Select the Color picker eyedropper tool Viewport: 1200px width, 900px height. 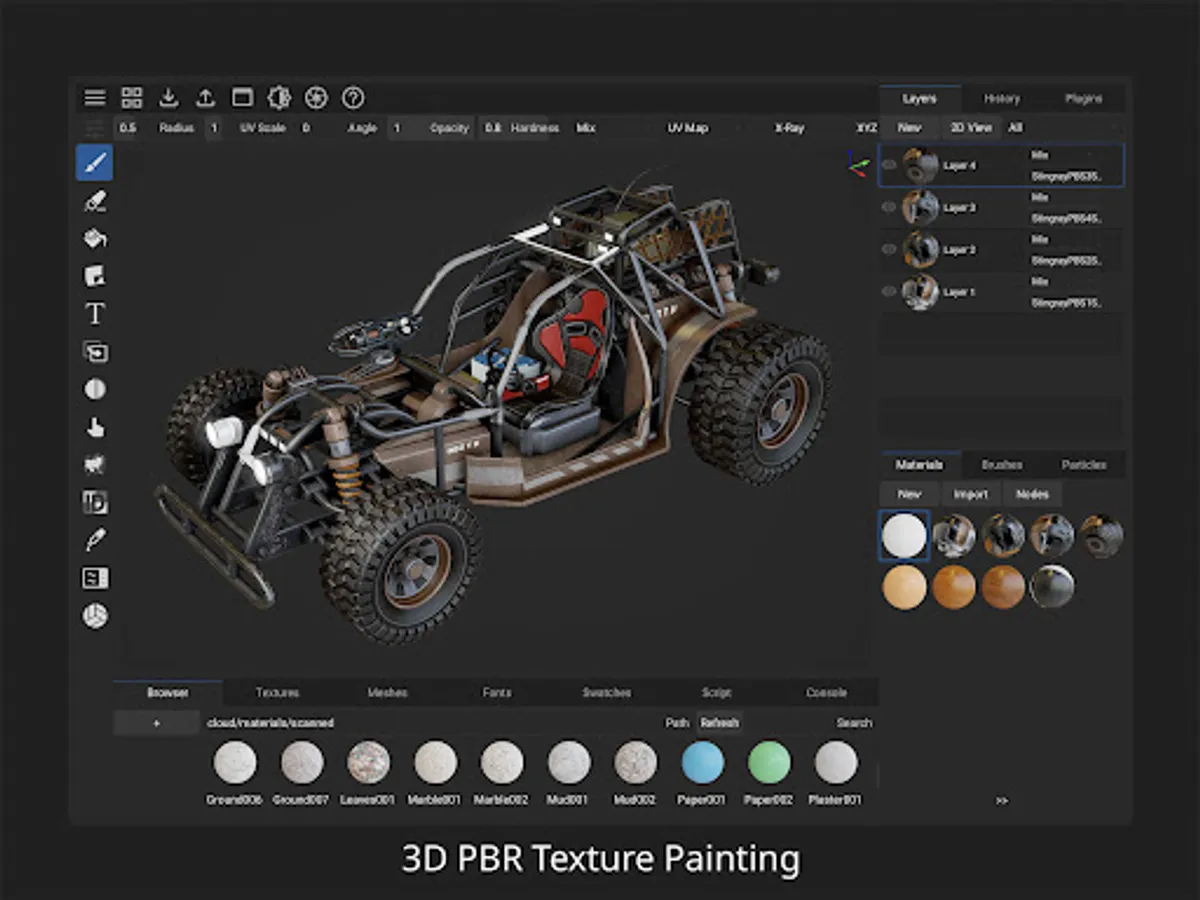95,541
